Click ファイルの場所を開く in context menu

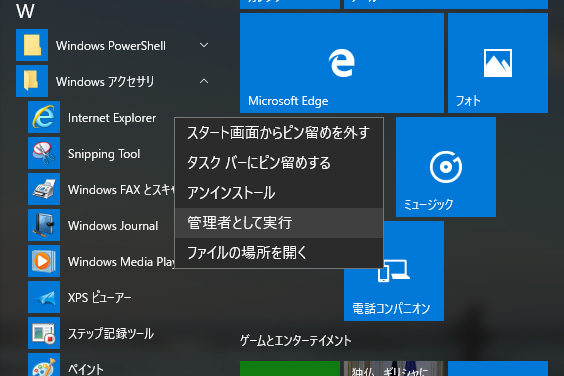[x=279, y=253]
